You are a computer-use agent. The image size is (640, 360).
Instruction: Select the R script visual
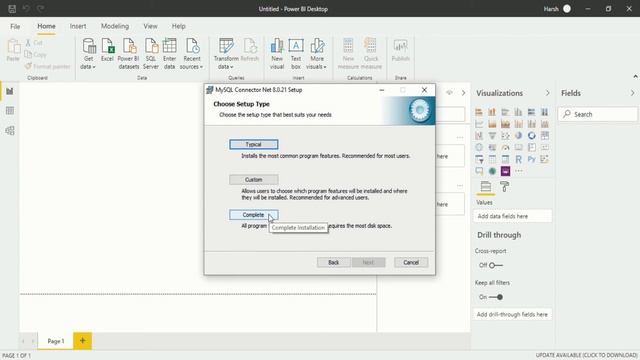518,159
